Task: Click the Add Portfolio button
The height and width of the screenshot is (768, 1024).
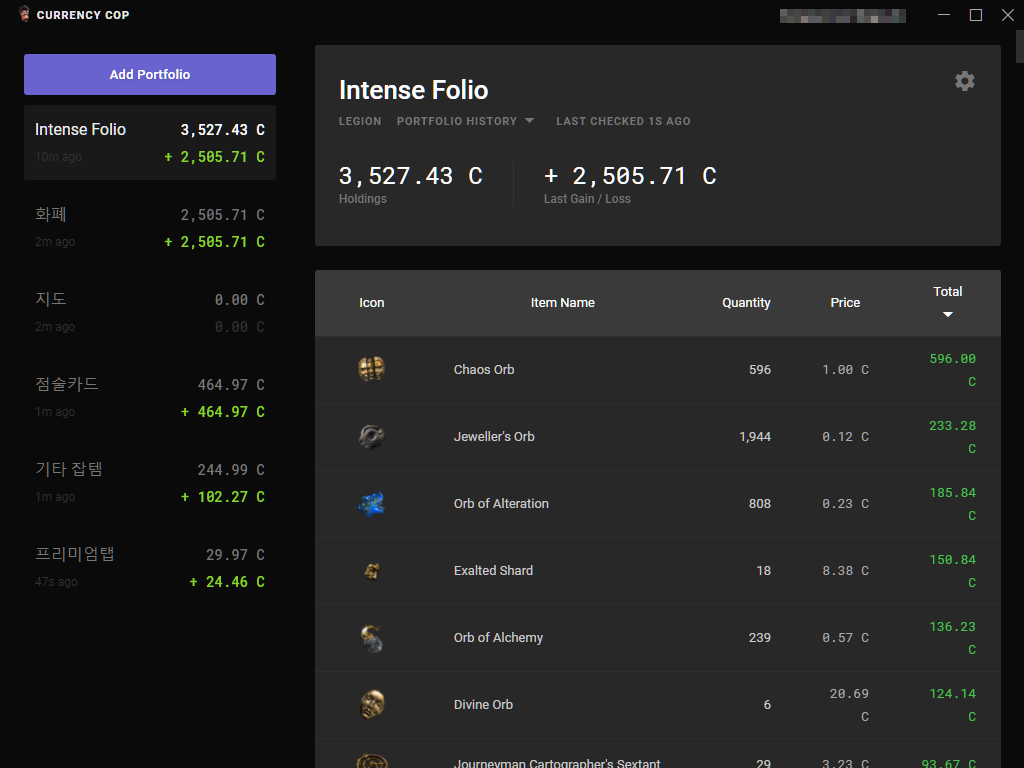Action: click(150, 74)
